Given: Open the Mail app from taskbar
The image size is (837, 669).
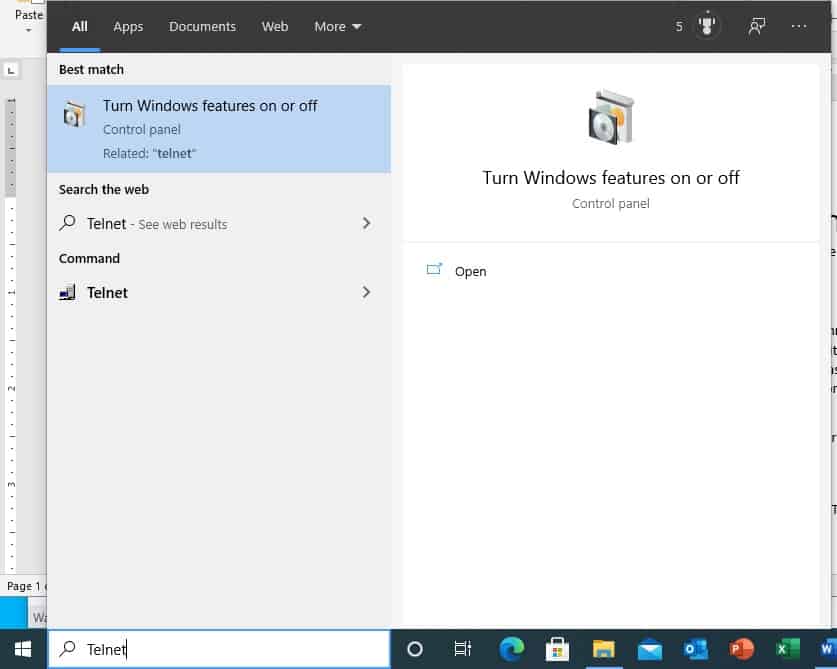Looking at the screenshot, I should tap(650, 650).
